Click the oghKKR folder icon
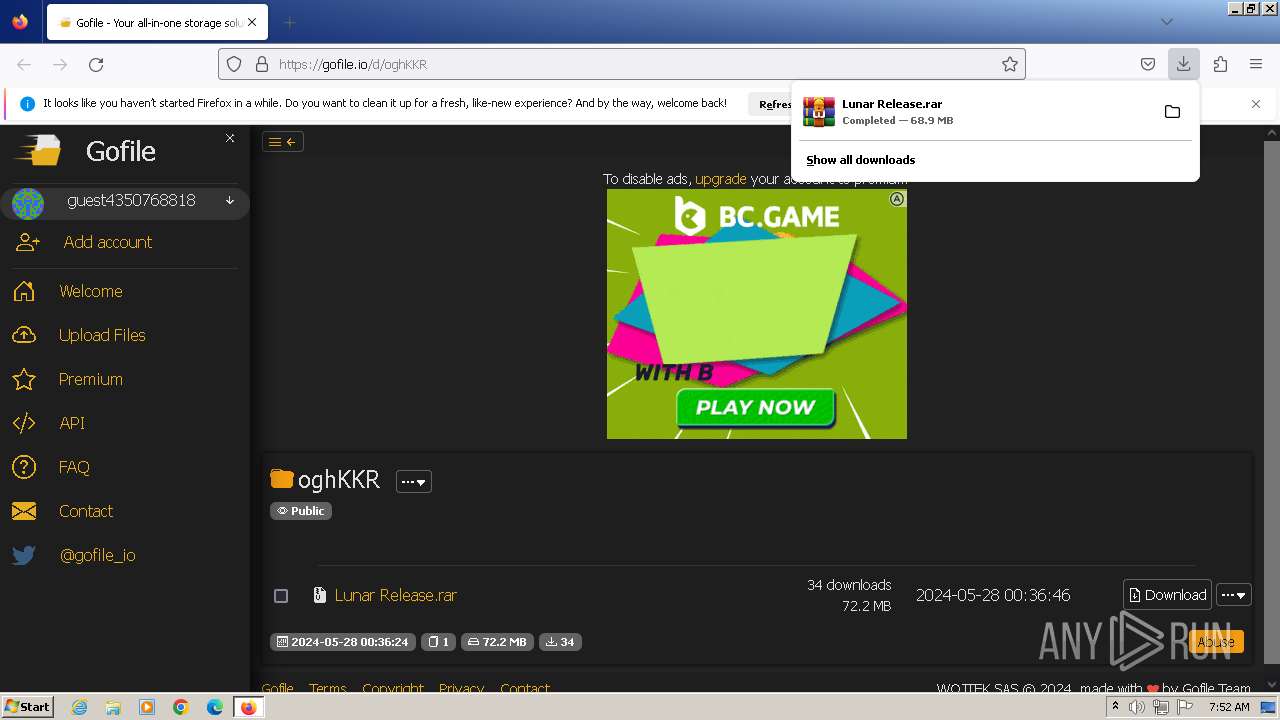This screenshot has height=720, width=1280. coord(282,479)
